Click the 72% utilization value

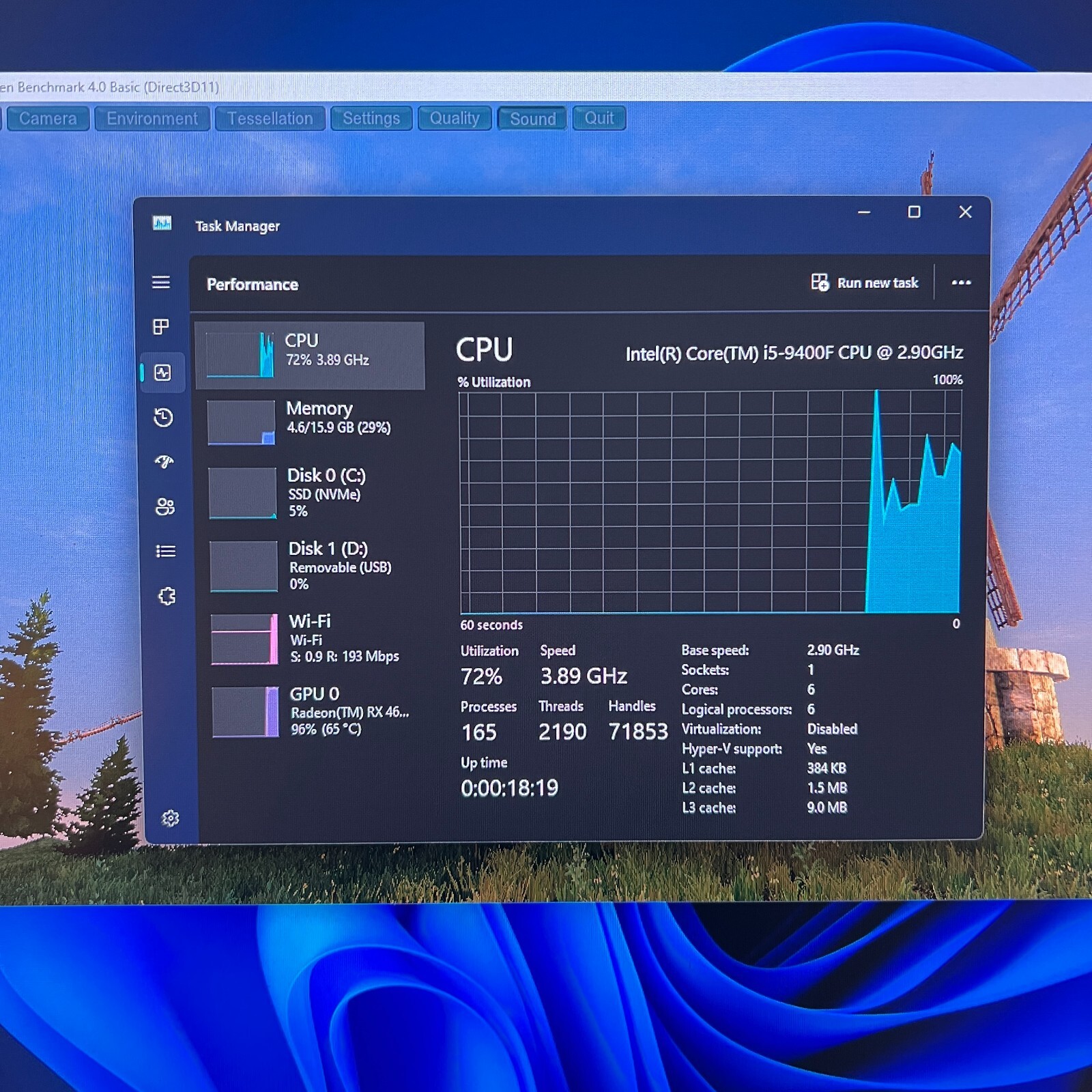click(481, 676)
